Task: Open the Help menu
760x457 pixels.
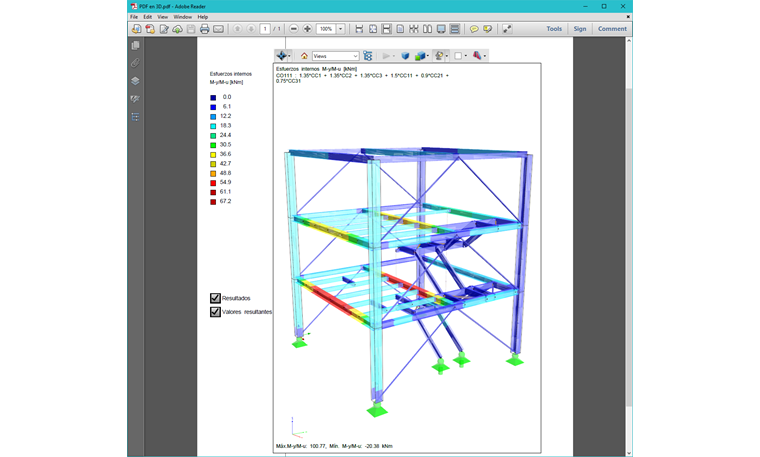Action: (x=203, y=17)
